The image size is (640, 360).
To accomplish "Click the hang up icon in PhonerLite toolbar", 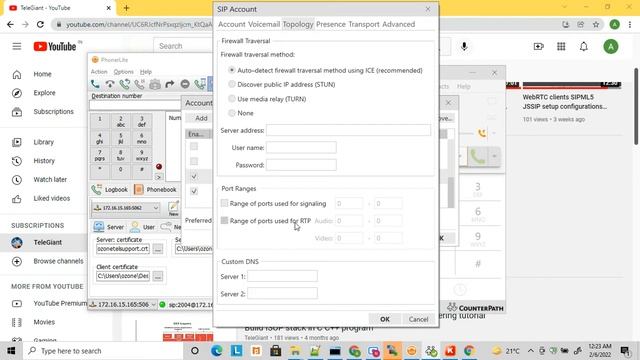I will pos(110,84).
